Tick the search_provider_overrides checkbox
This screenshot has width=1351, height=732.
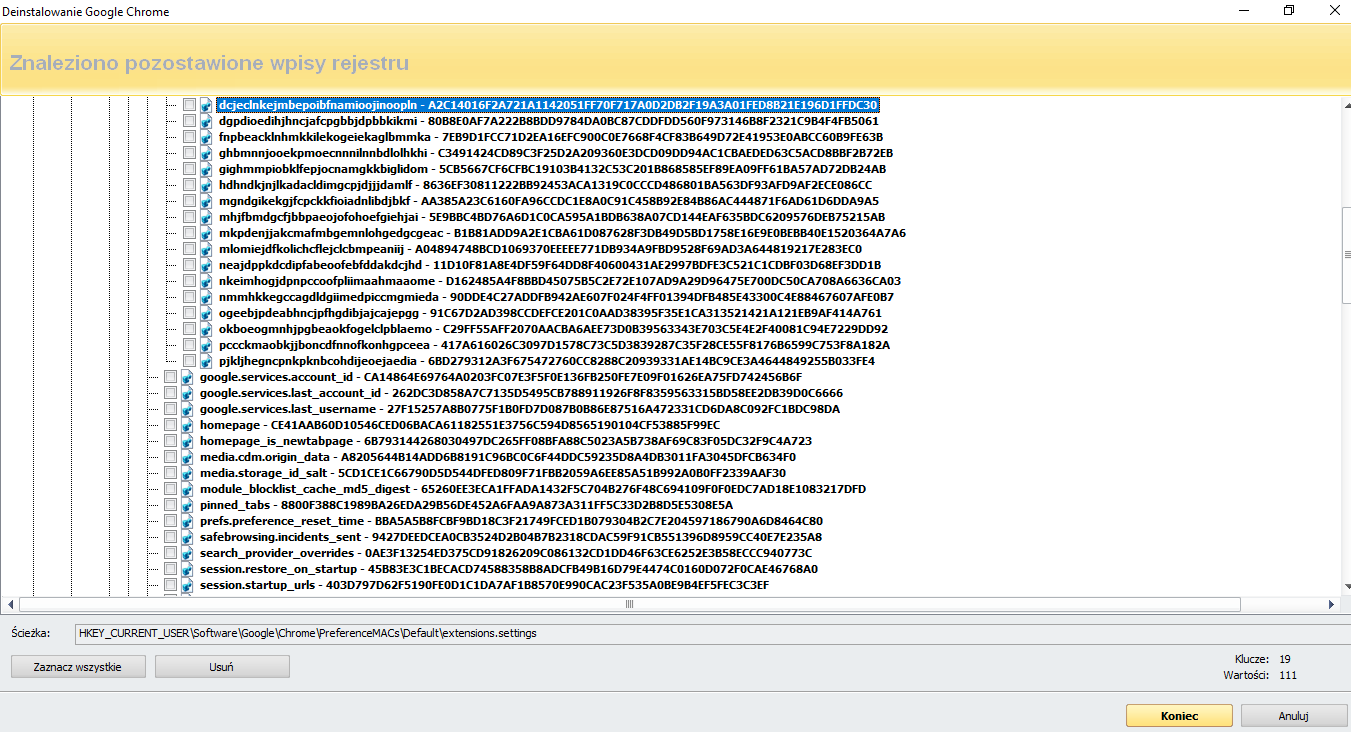(x=170, y=553)
